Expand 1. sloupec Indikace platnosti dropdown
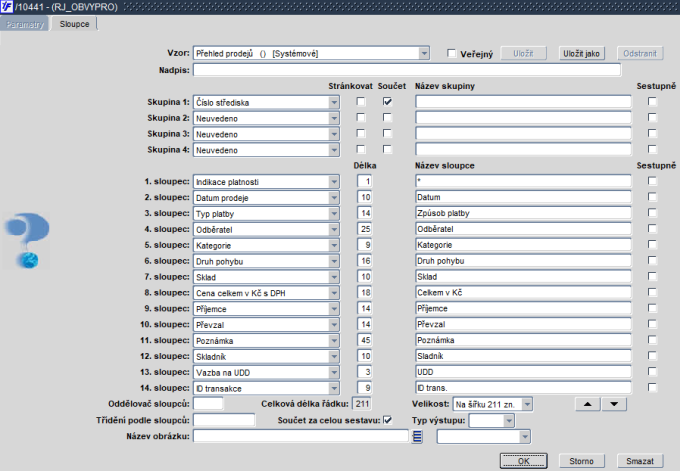This screenshot has height=471, width=680. coord(333,182)
